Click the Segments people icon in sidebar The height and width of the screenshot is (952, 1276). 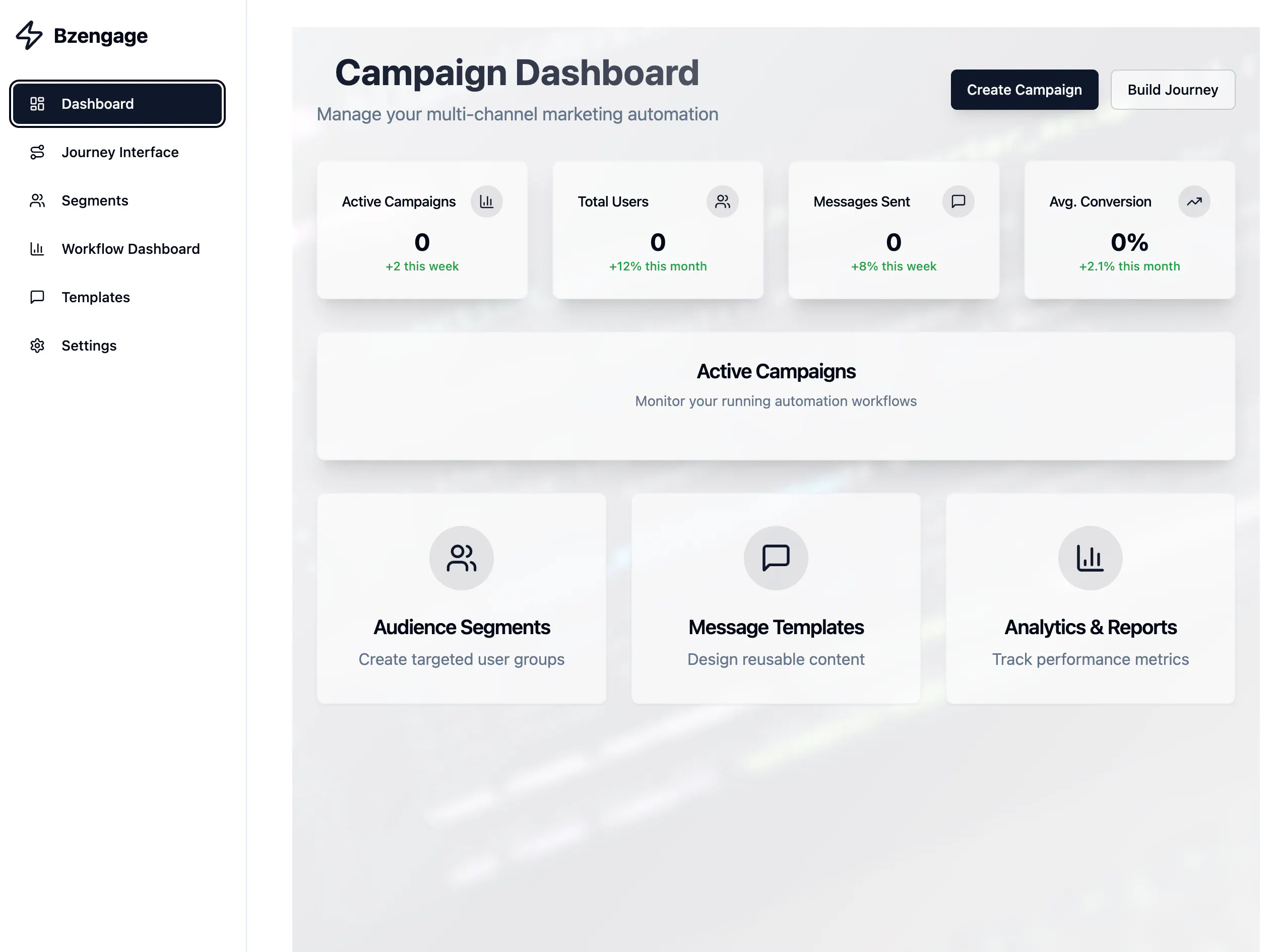[37, 200]
